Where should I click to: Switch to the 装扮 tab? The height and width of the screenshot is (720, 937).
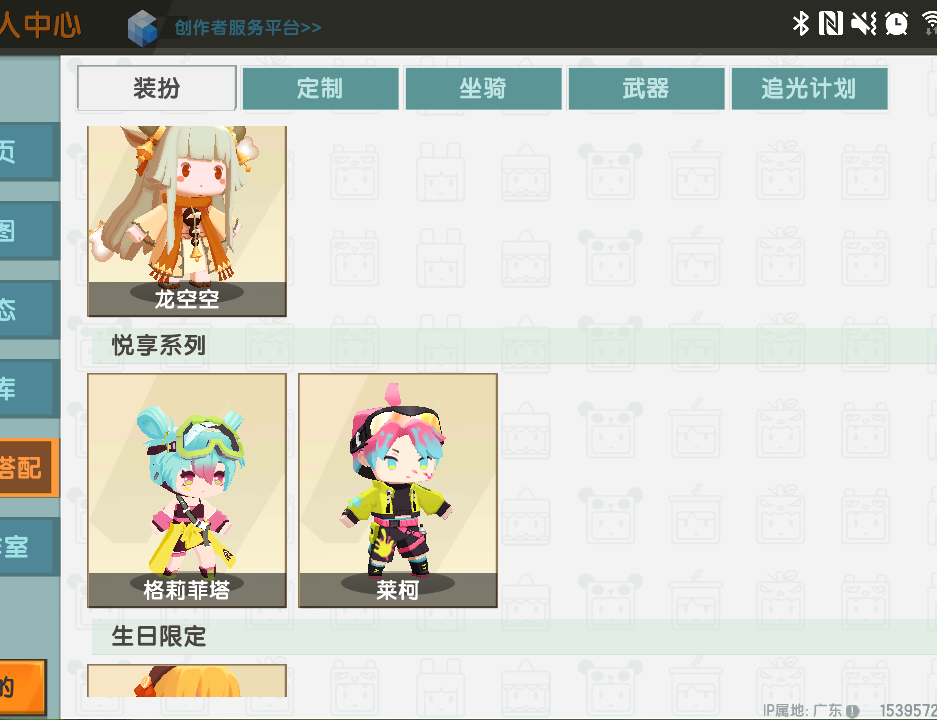click(x=157, y=88)
